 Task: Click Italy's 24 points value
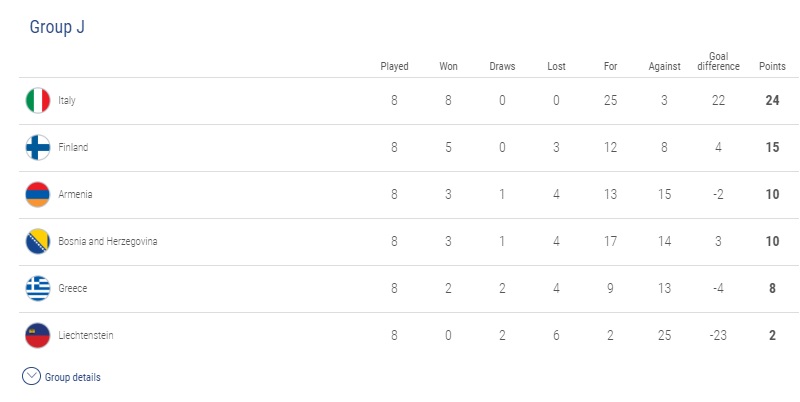coord(772,100)
